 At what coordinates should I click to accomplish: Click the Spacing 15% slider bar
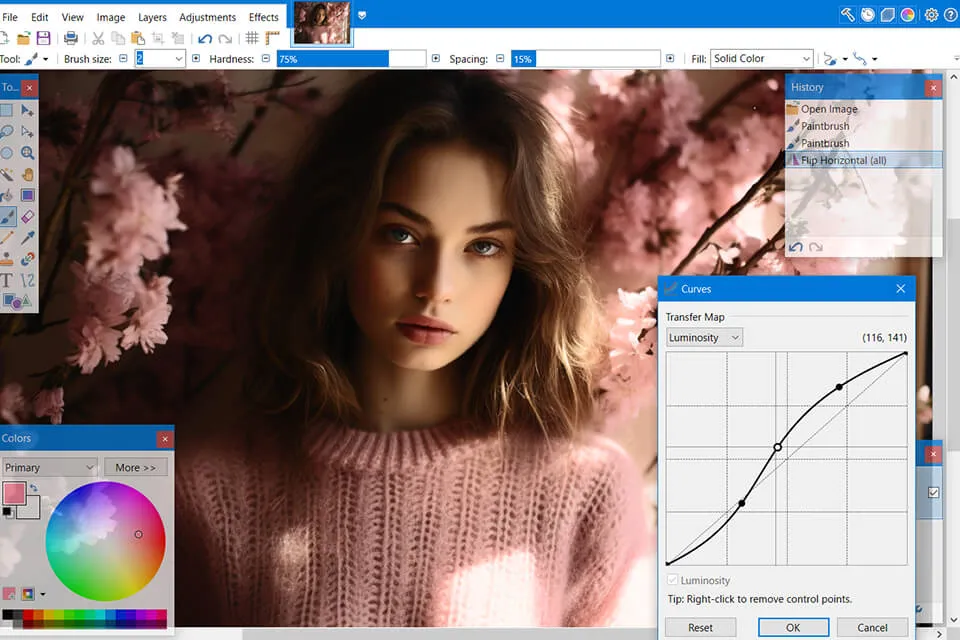tap(586, 59)
